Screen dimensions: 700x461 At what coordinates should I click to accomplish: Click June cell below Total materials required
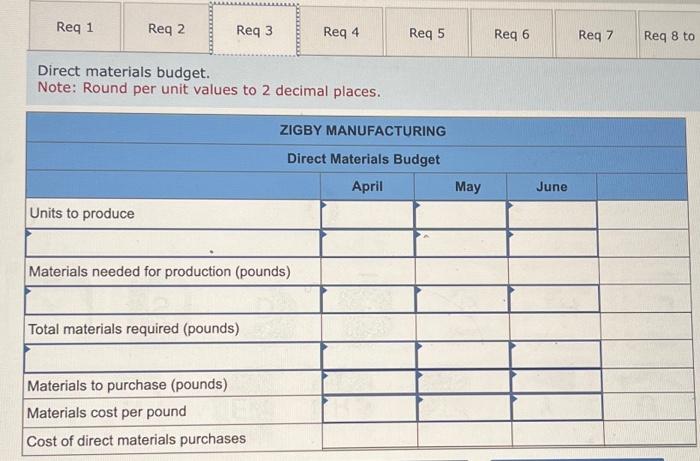point(556,355)
